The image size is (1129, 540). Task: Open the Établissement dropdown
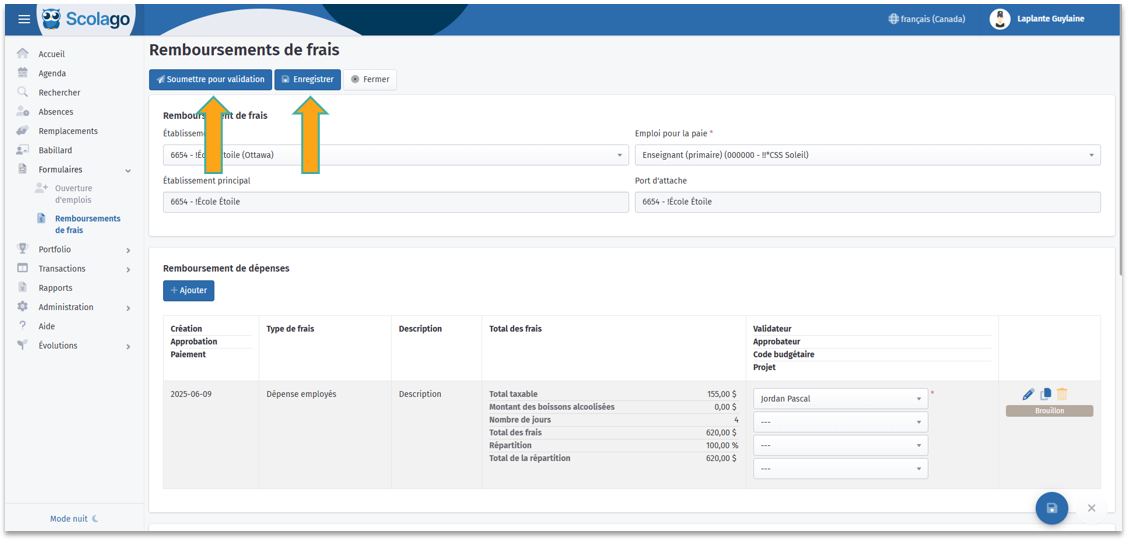pos(395,155)
